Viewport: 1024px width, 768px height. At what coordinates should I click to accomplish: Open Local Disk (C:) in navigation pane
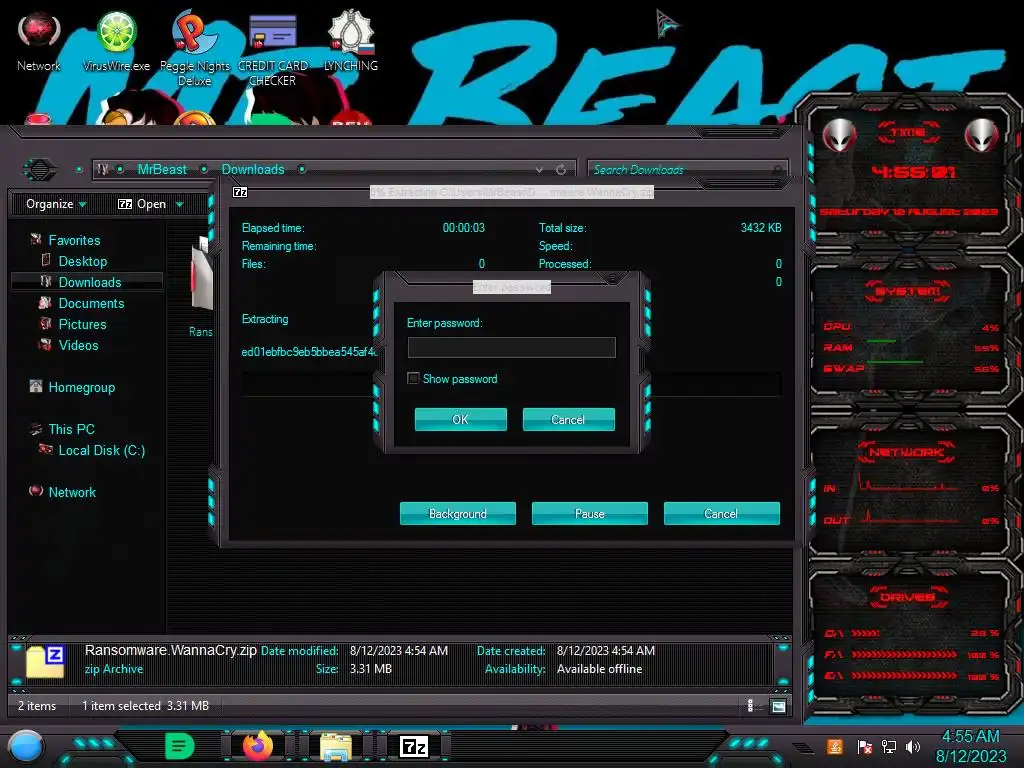[x=101, y=450]
